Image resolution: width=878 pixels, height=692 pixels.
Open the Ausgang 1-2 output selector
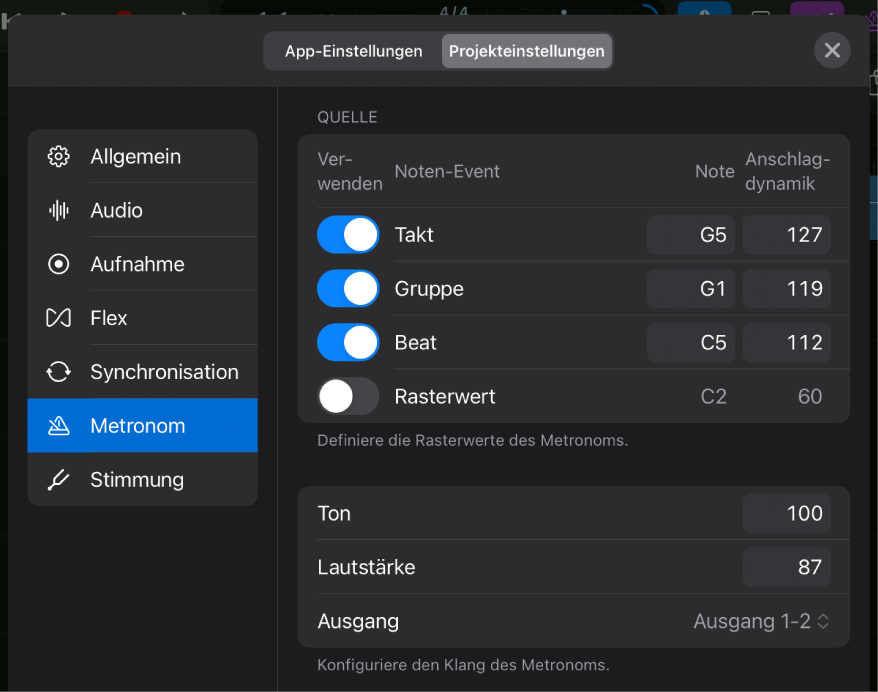click(x=761, y=620)
